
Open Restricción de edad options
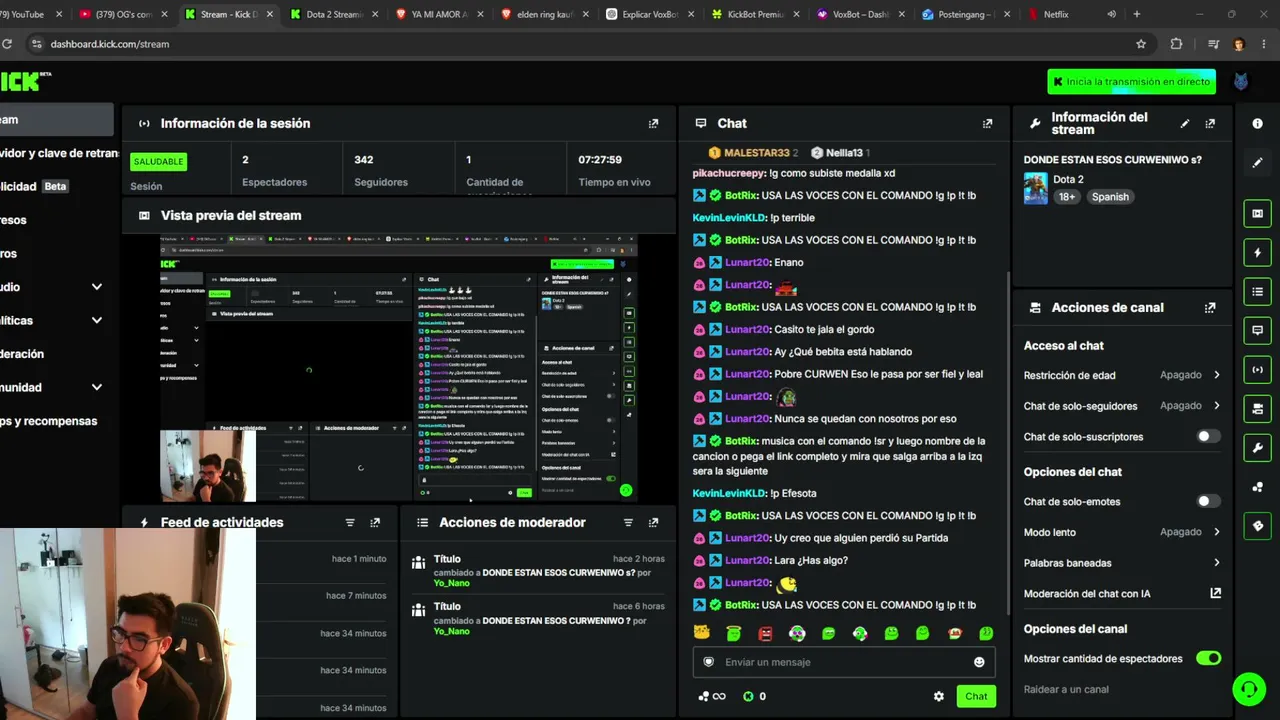coord(1122,375)
